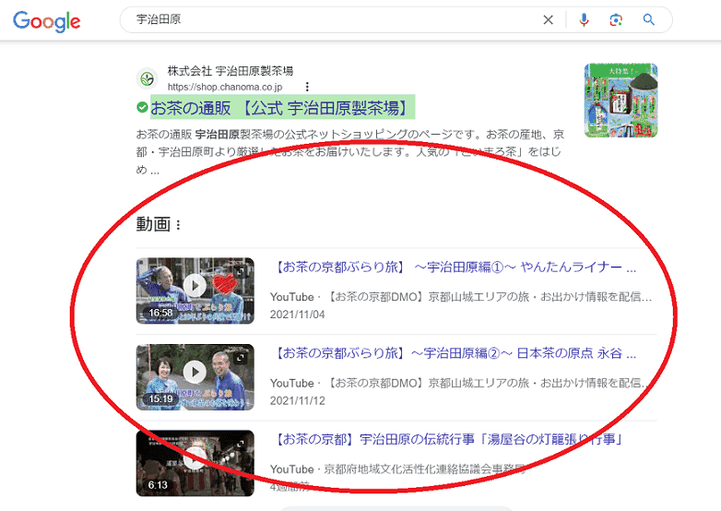Screen dimensions: 721x511
Task: Open the Google logo homepage link
Action: click(x=47, y=21)
